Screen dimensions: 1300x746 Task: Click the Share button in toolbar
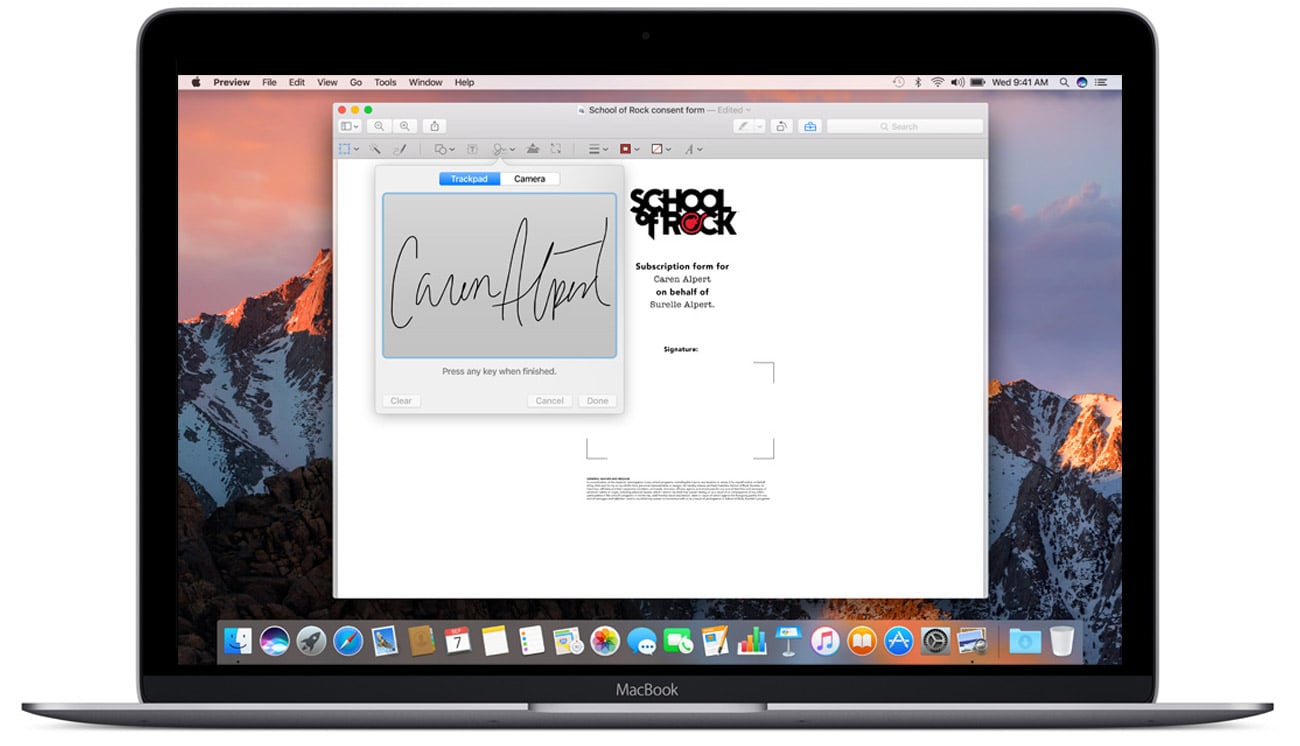(435, 126)
